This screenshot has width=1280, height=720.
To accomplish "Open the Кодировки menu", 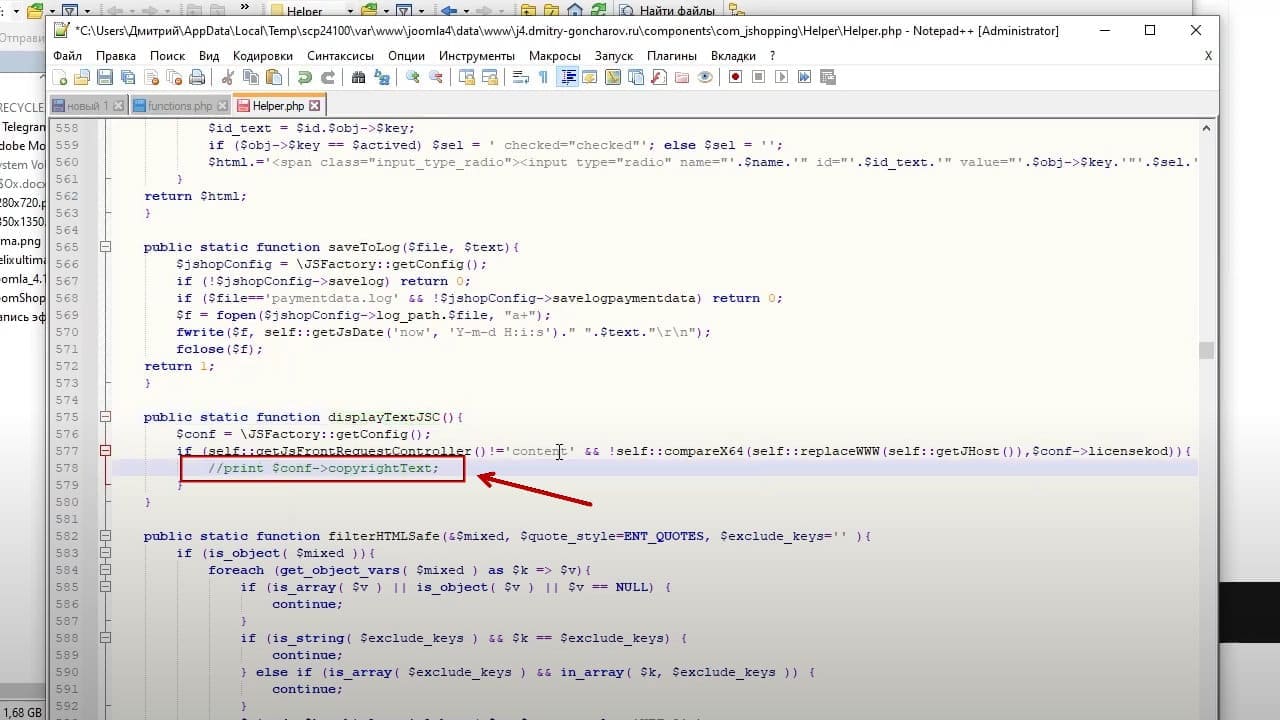I will tap(264, 56).
